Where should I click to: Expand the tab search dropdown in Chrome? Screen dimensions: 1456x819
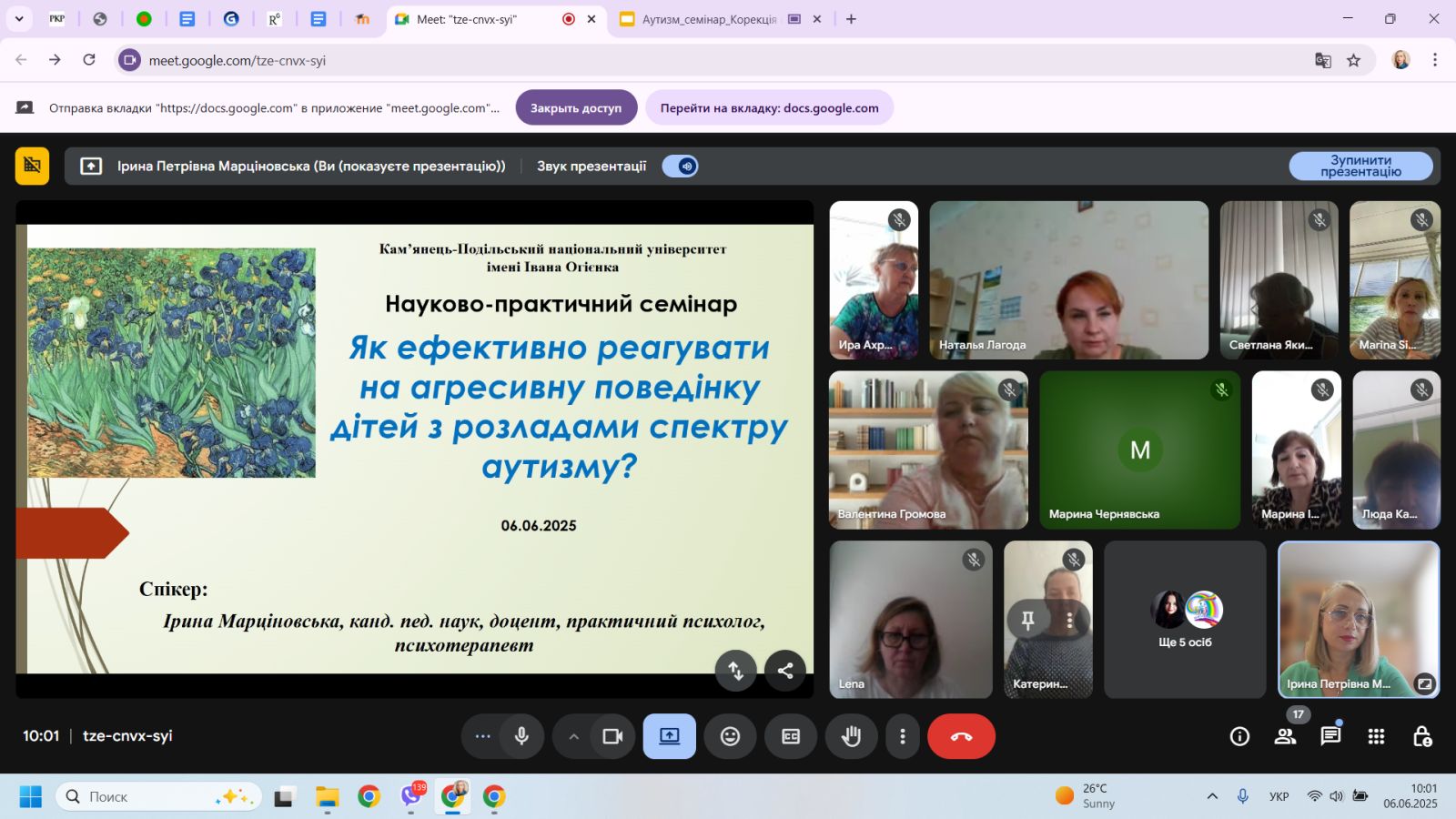click(x=18, y=19)
